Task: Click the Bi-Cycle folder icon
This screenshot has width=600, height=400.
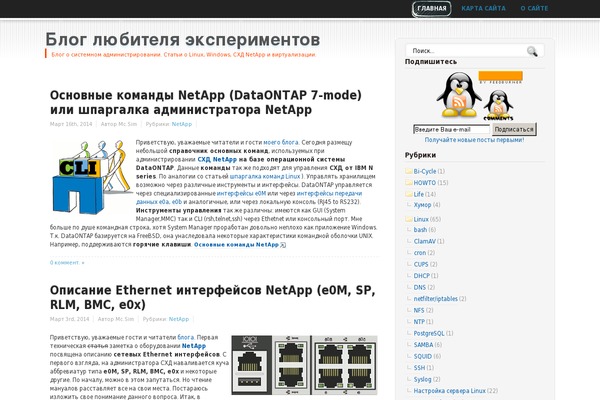Action: [409, 171]
